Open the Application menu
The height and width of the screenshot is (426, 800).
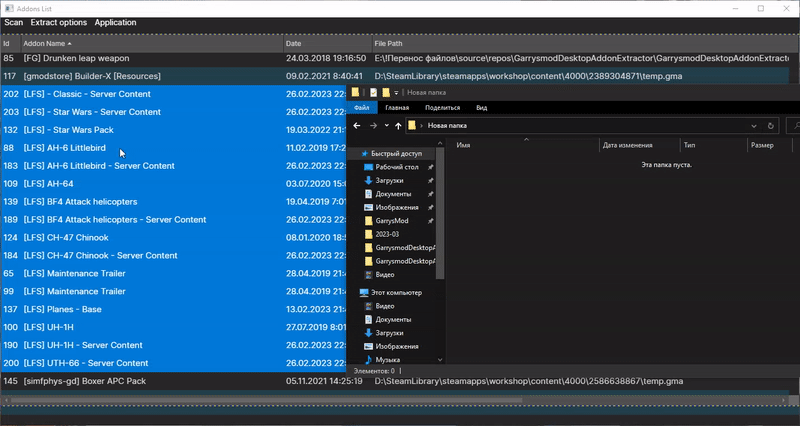[115, 22]
